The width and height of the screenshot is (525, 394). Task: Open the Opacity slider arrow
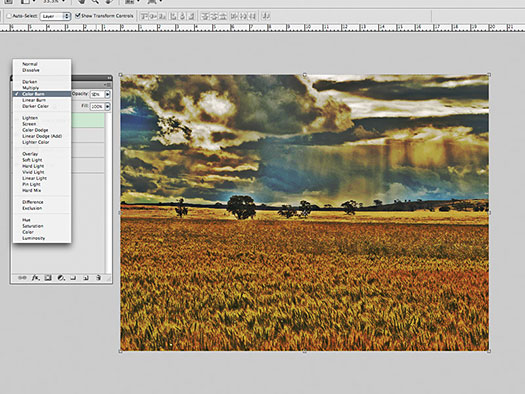[x=107, y=94]
